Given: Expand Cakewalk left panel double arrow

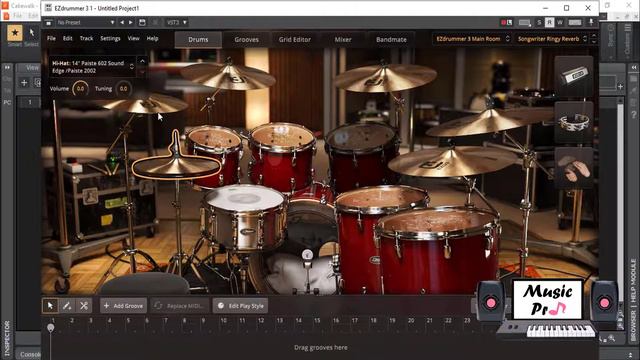Looking at the screenshot, I should [x=7, y=67].
